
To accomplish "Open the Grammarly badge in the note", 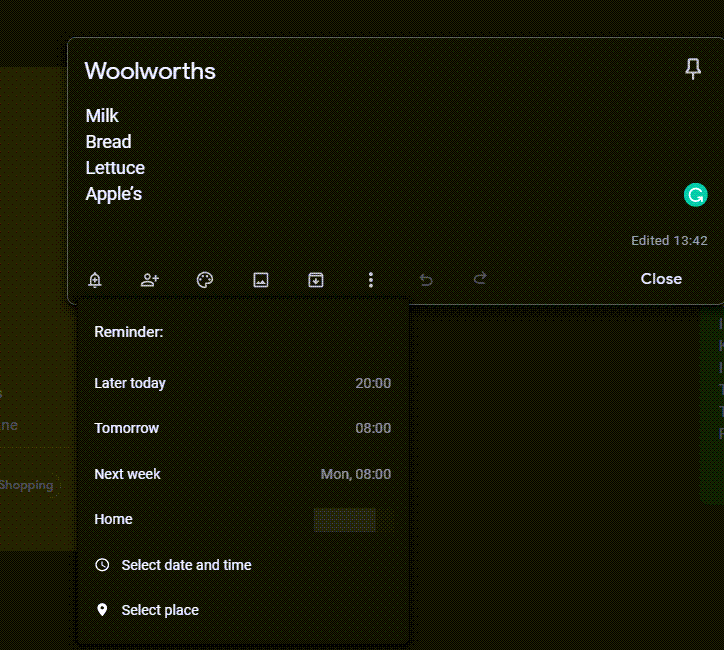I will [x=695, y=195].
